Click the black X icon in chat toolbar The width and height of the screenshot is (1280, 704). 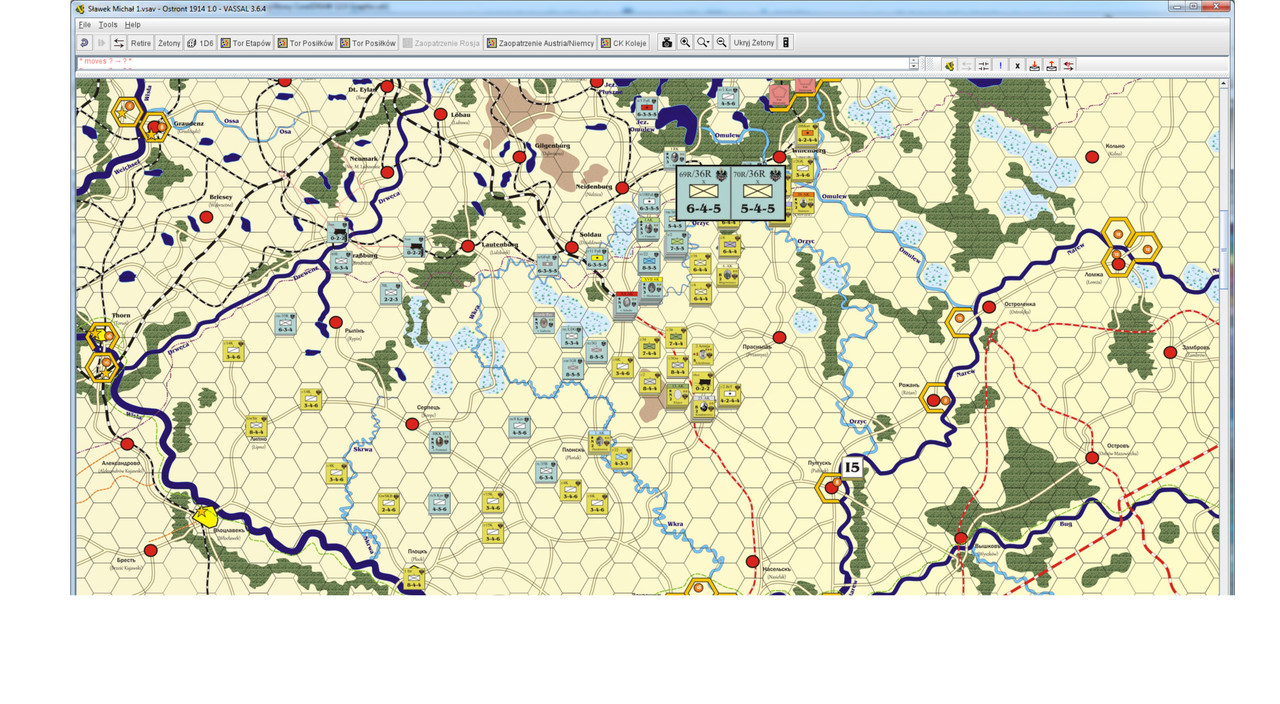pyautogui.click(x=1018, y=65)
